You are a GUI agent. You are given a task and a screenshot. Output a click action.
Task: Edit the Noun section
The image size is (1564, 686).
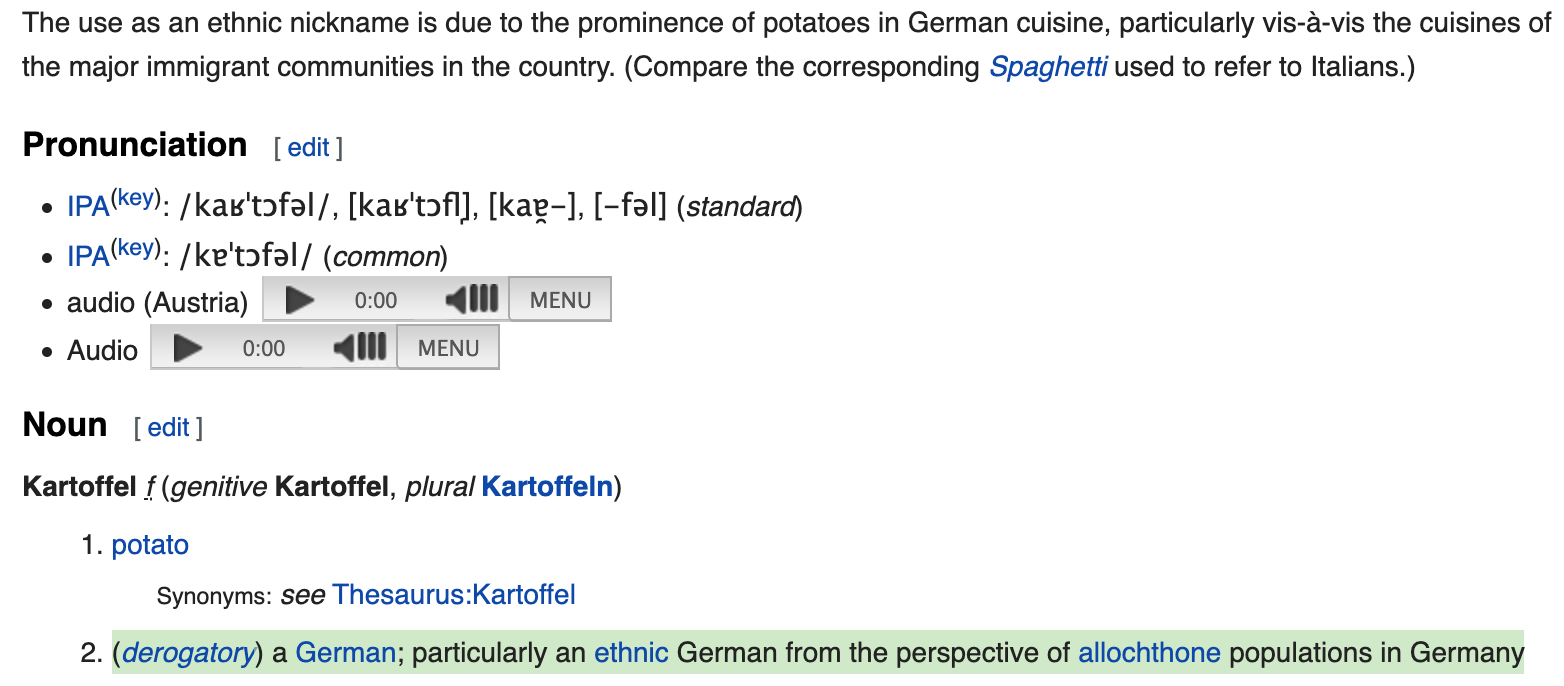click(x=168, y=428)
